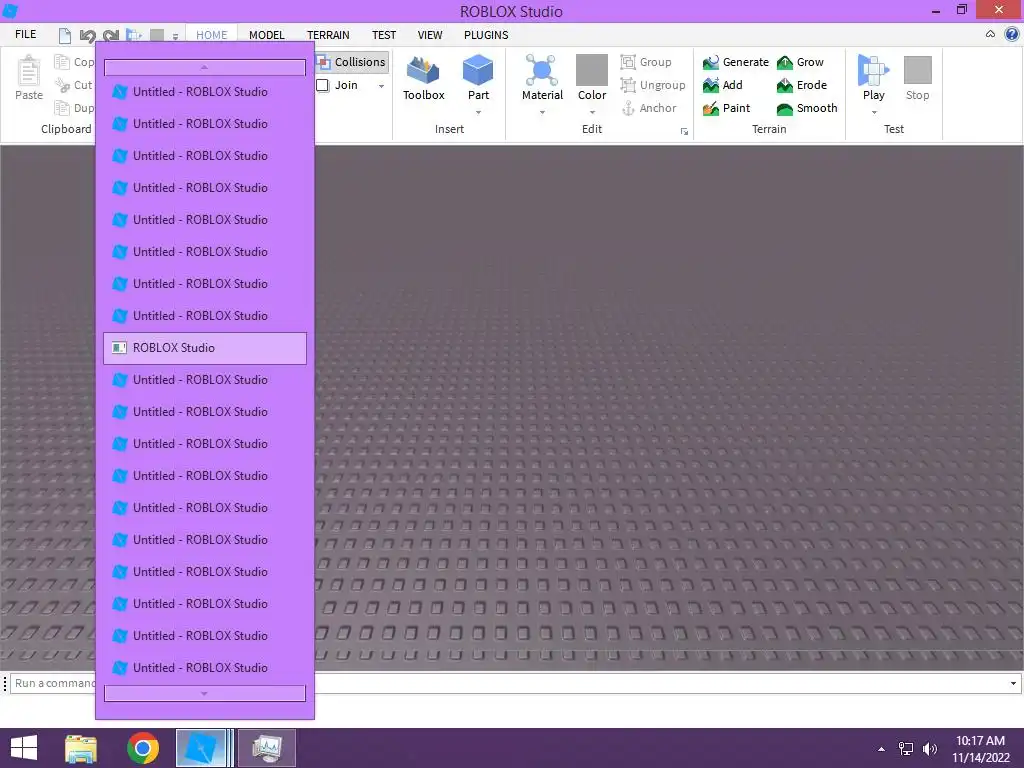Image resolution: width=1024 pixels, height=768 pixels.
Task: Open the Toolbox
Action: 423,78
